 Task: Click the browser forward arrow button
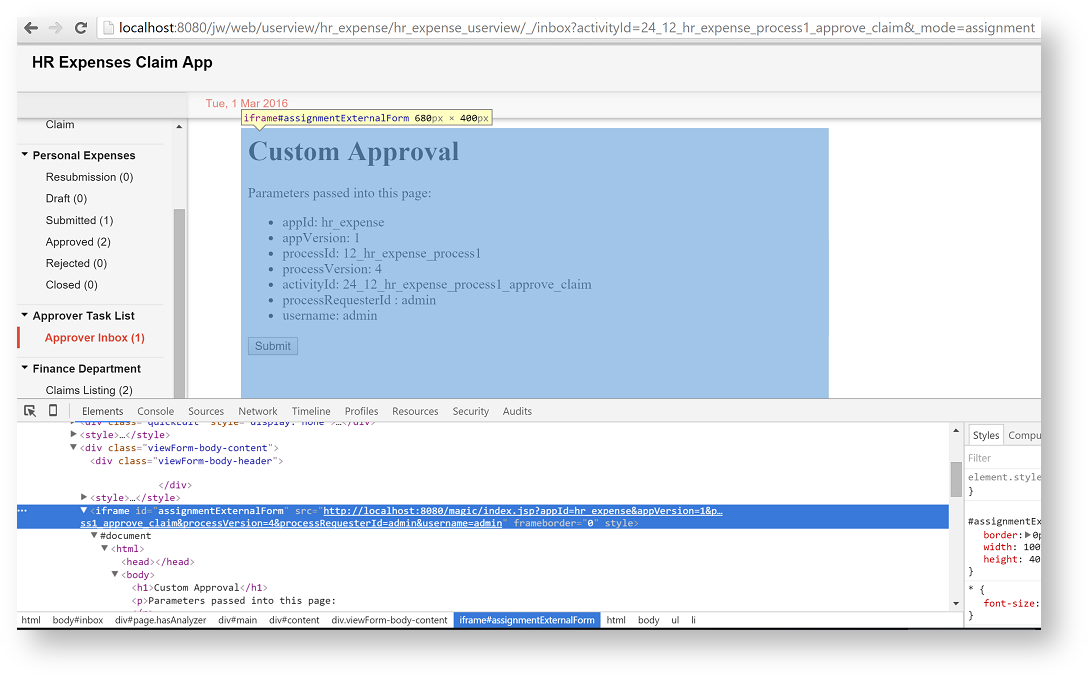pos(56,28)
